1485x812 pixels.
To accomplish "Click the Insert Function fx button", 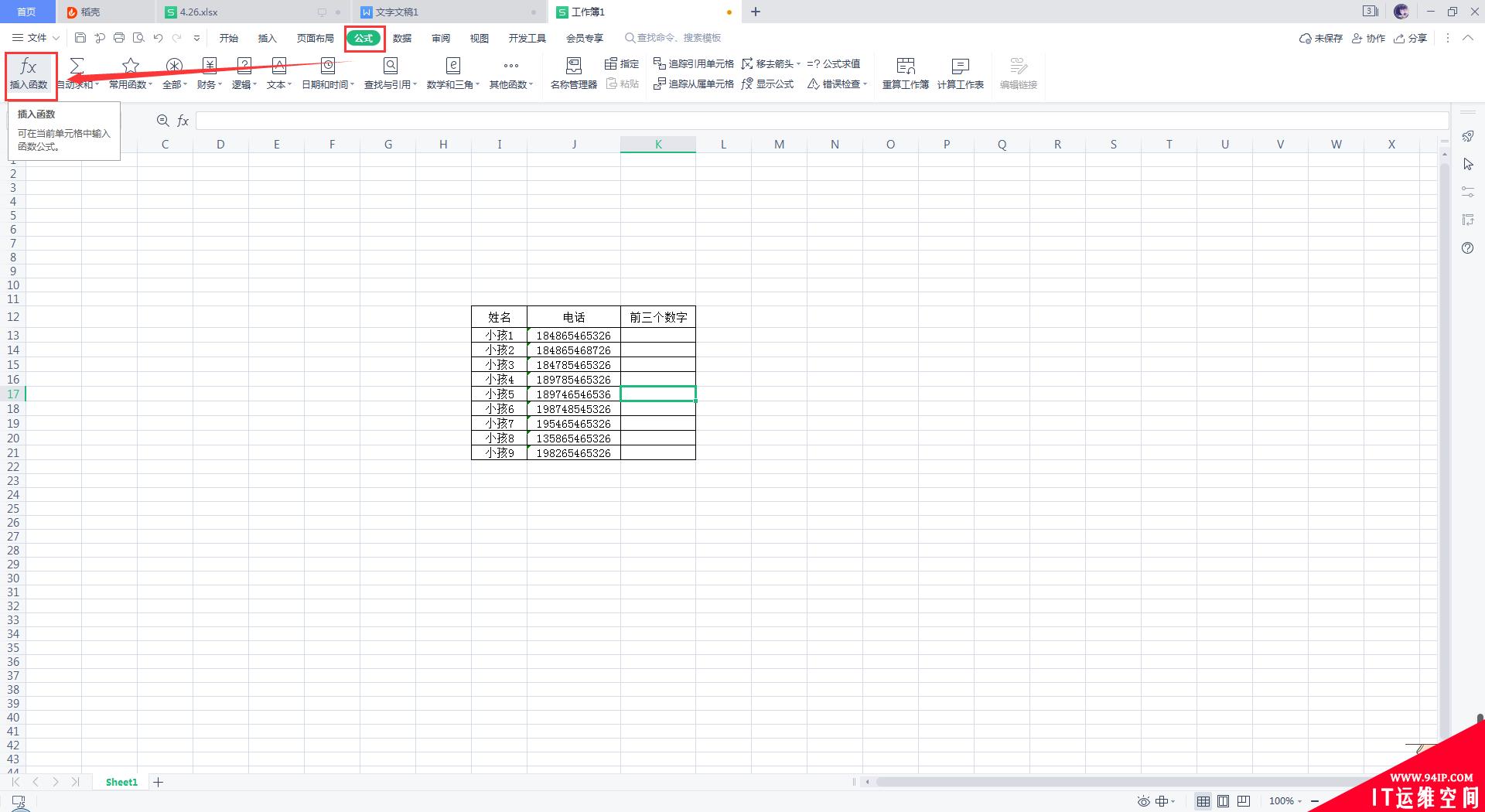I will pyautogui.click(x=29, y=74).
